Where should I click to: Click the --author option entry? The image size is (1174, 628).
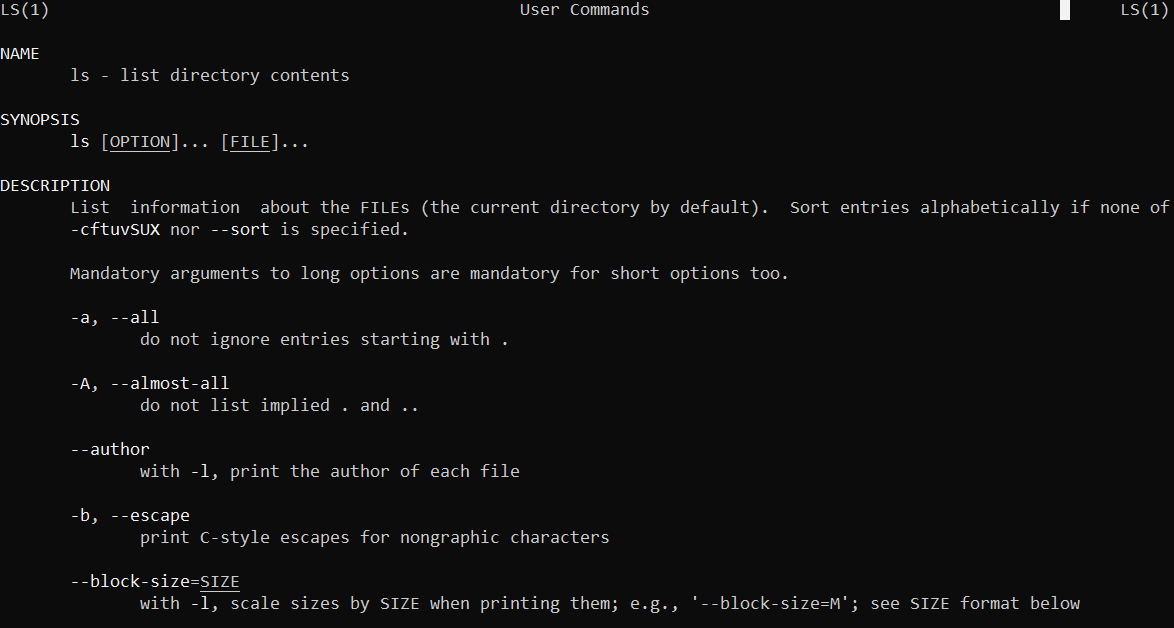[110, 449]
